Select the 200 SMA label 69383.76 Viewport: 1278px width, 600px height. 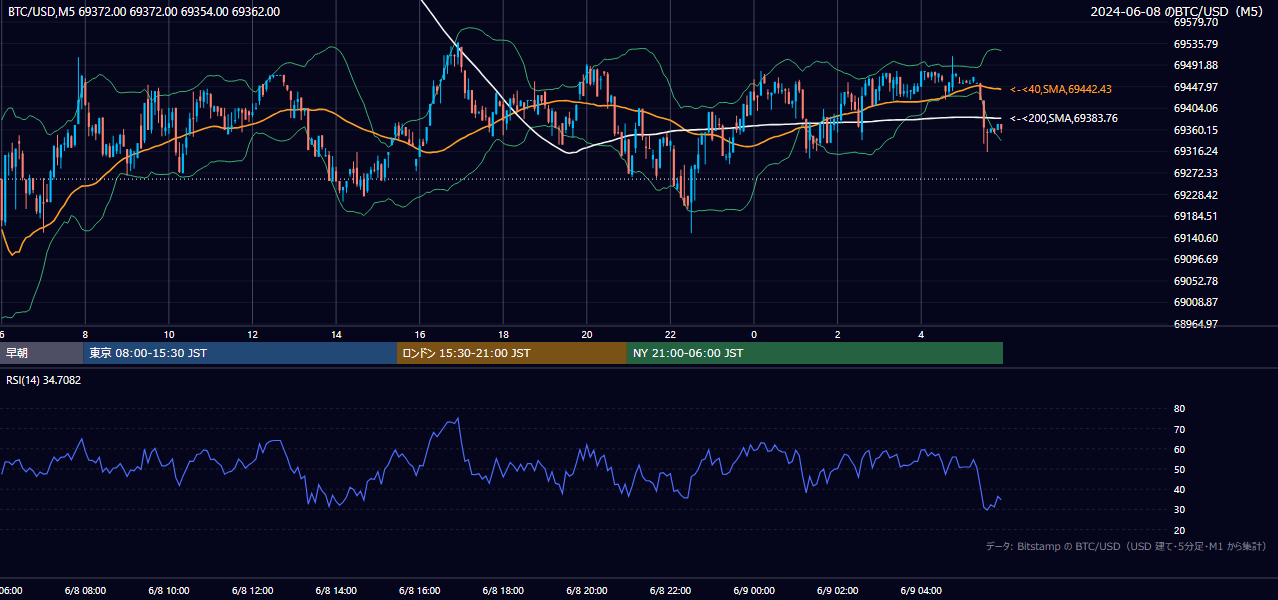pyautogui.click(x=1064, y=118)
